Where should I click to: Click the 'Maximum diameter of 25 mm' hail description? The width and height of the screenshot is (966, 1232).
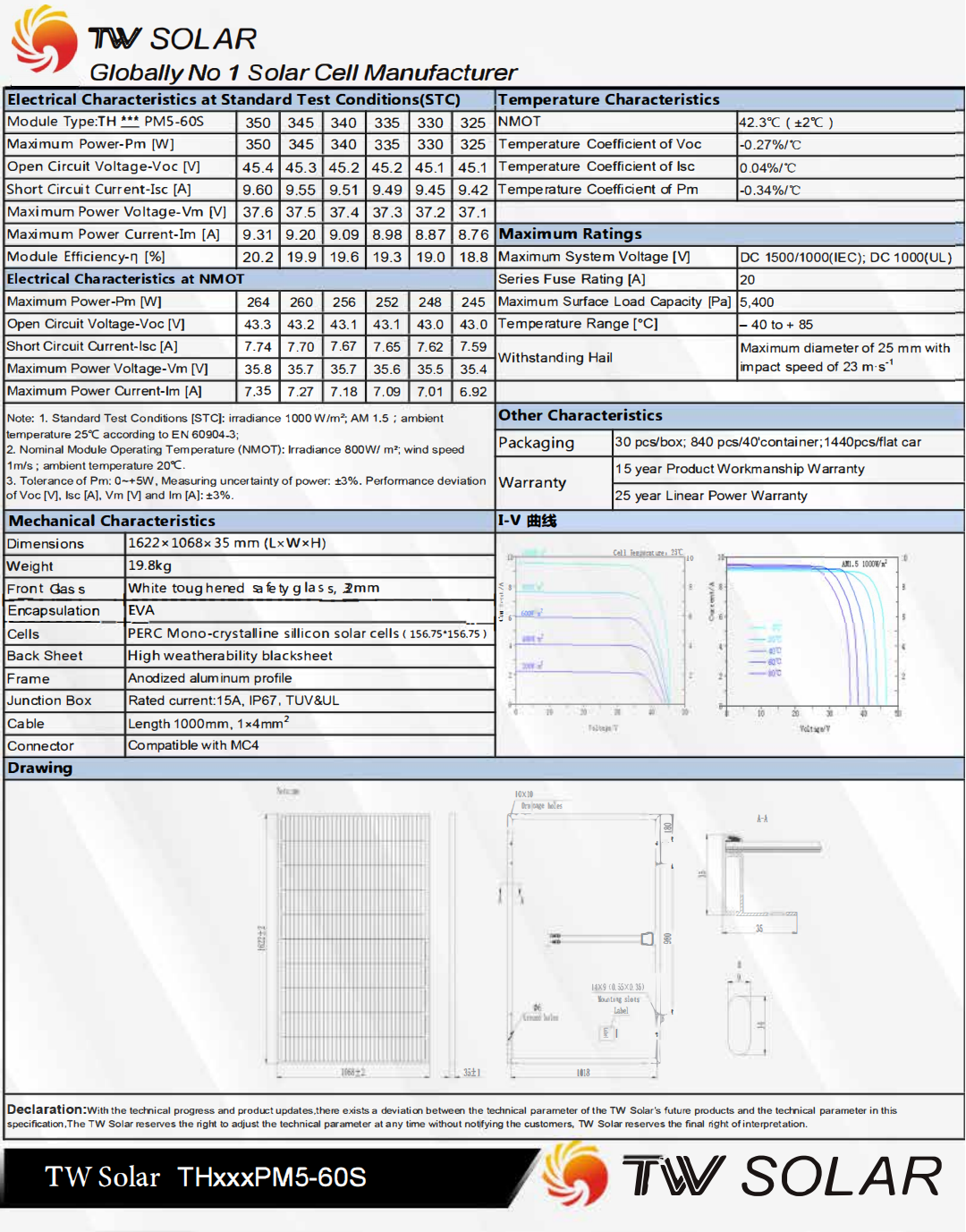(845, 357)
